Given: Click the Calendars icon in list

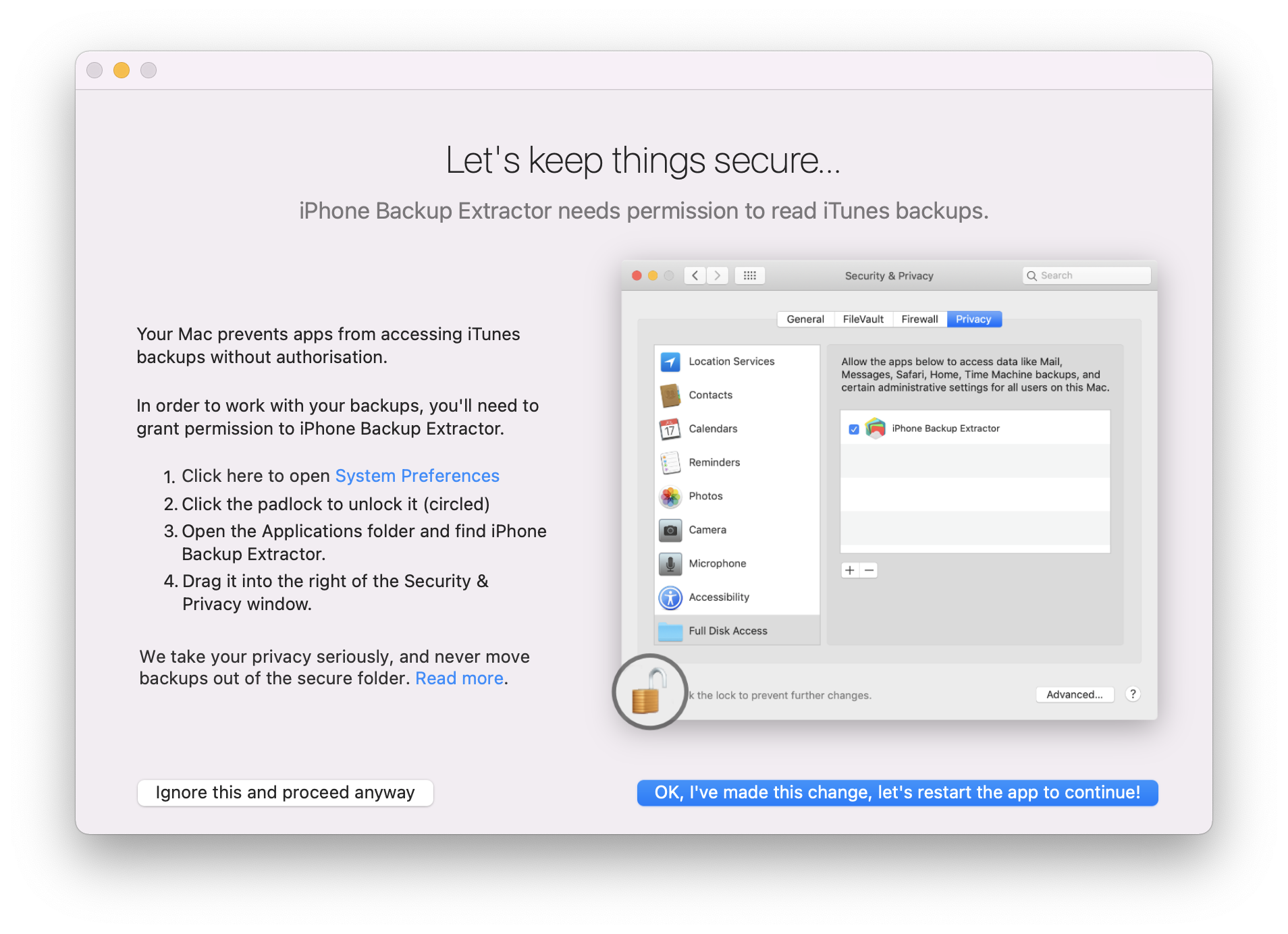Looking at the screenshot, I should pos(670,429).
